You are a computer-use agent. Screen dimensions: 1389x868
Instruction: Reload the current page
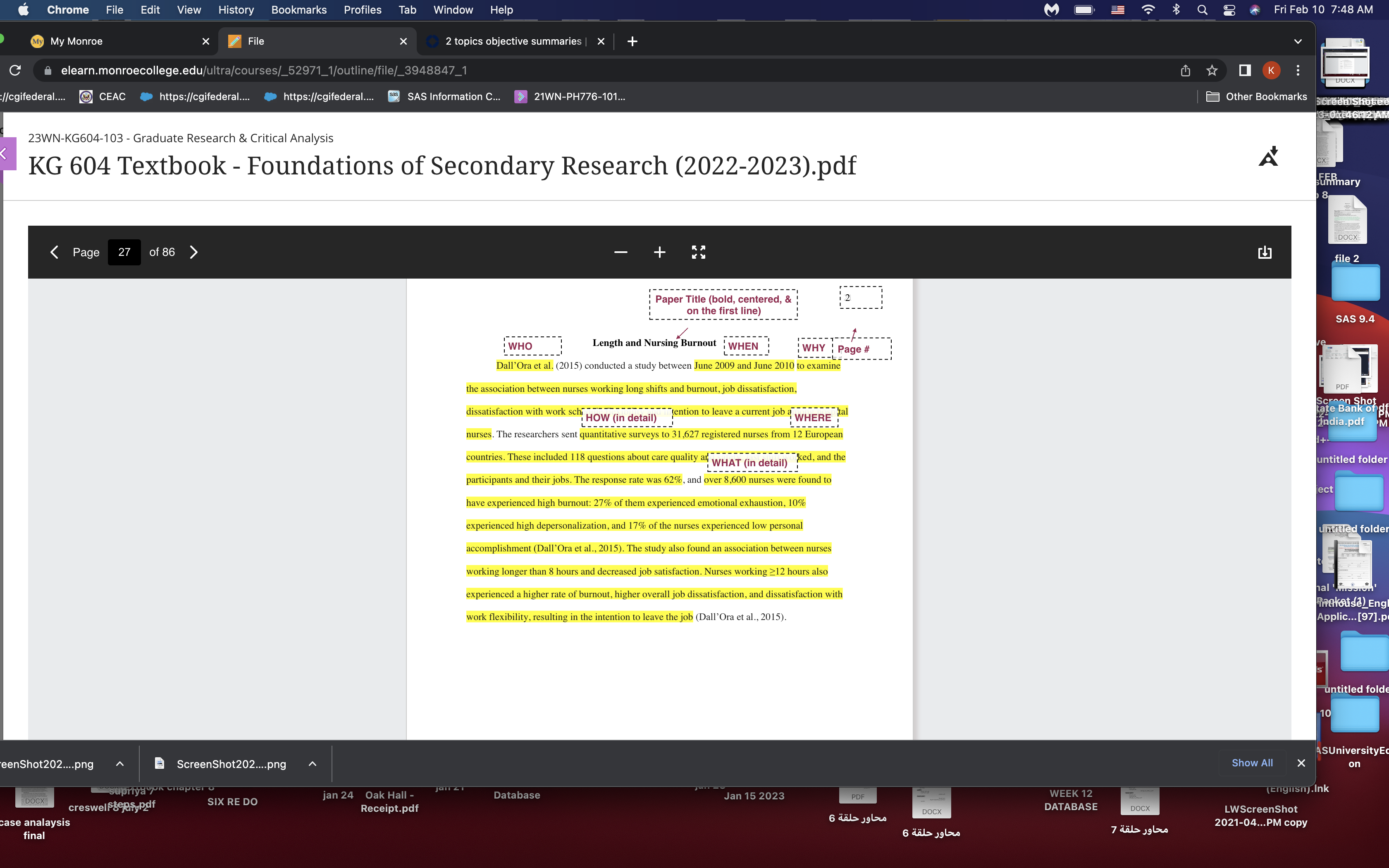tap(15, 70)
